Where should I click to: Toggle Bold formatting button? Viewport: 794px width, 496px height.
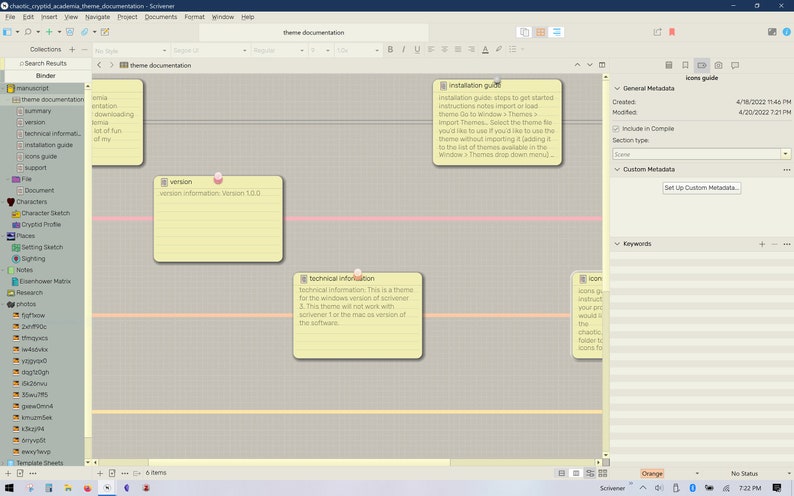click(390, 50)
